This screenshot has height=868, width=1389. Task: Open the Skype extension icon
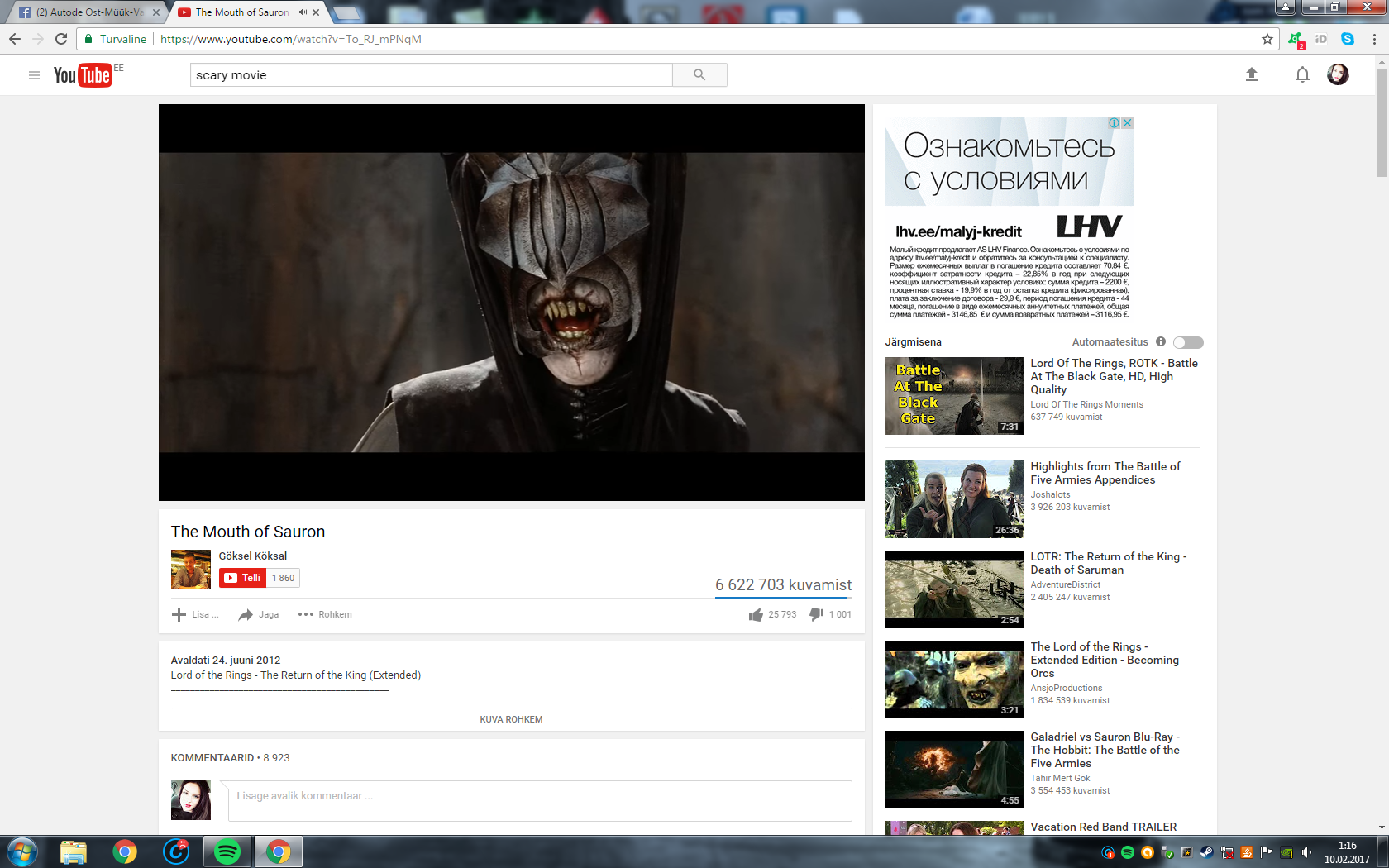(x=1348, y=39)
